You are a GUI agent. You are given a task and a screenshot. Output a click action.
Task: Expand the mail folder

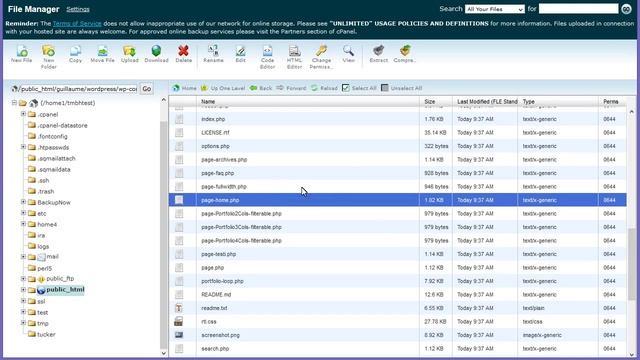point(23,257)
